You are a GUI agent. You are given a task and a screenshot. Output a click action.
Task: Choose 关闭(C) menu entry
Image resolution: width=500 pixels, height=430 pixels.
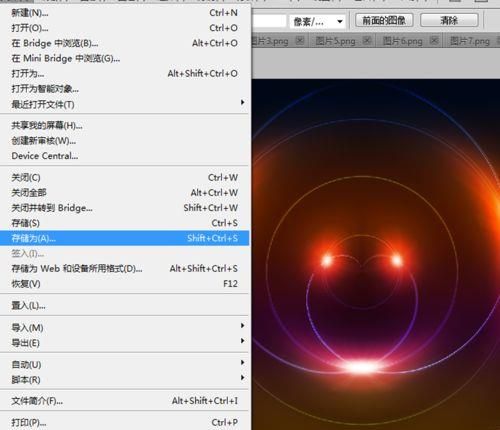point(124,177)
